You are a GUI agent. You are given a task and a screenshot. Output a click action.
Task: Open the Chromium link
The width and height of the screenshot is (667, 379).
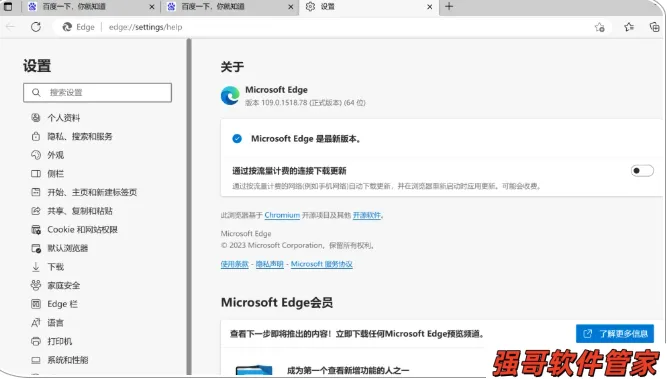(x=282, y=215)
